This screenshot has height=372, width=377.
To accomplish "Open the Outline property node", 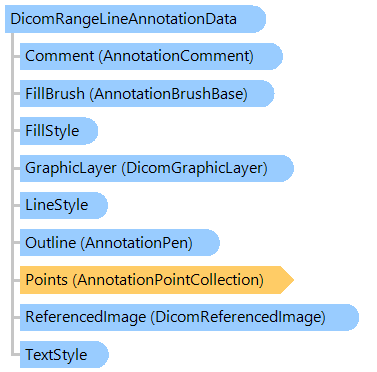I will (120, 243).
